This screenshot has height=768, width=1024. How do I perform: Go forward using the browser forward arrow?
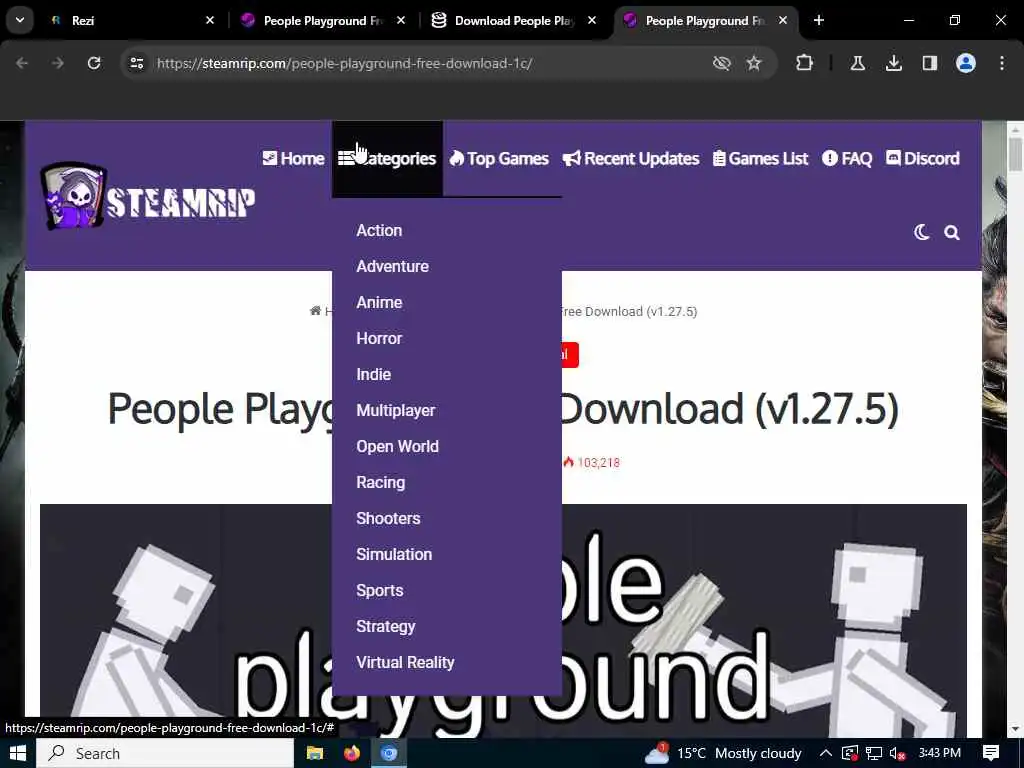pos(57,63)
